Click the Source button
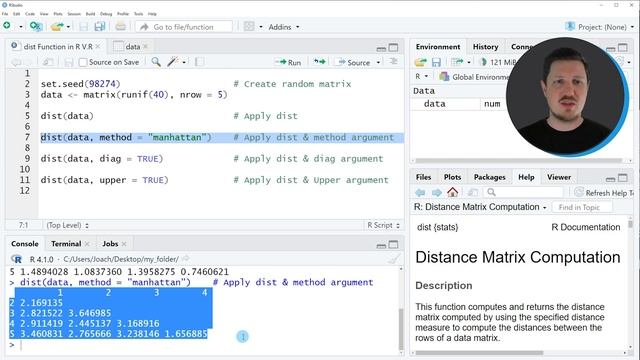 [353, 62]
